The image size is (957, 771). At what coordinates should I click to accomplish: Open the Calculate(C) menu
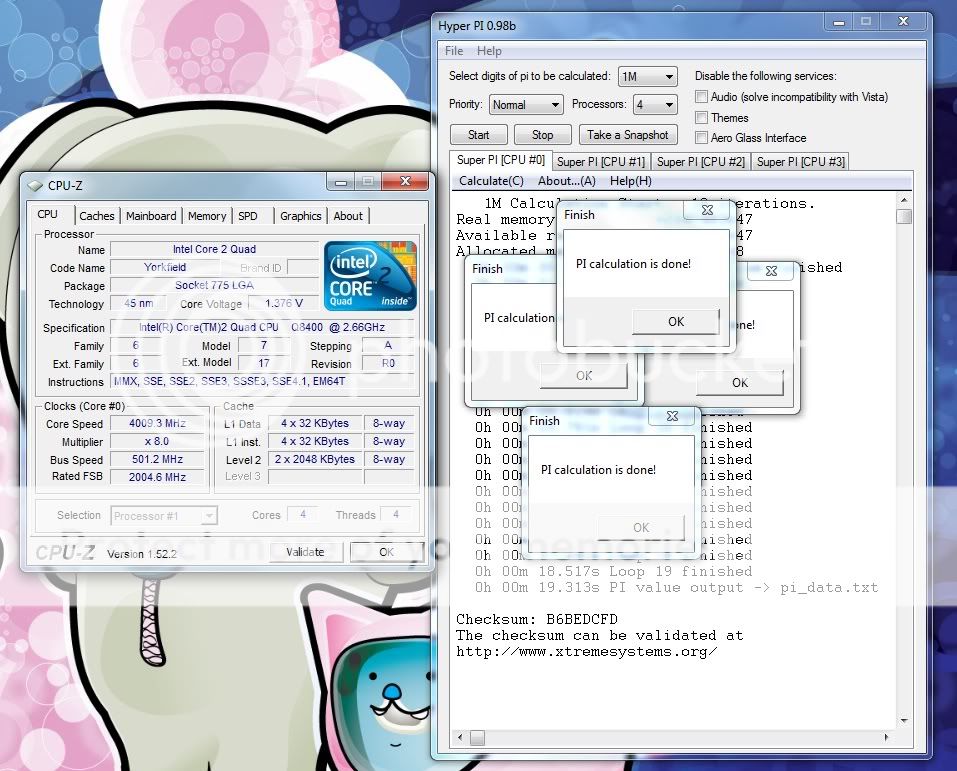491,181
